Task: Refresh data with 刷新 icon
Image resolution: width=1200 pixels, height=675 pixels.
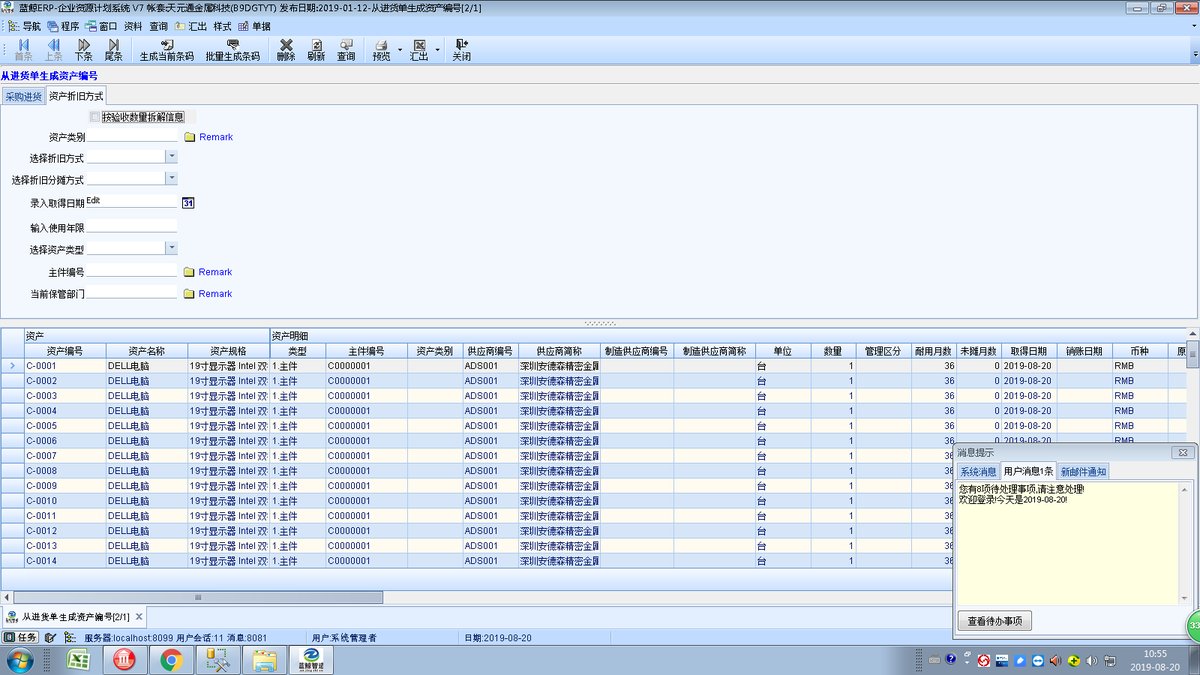Action: [x=316, y=50]
